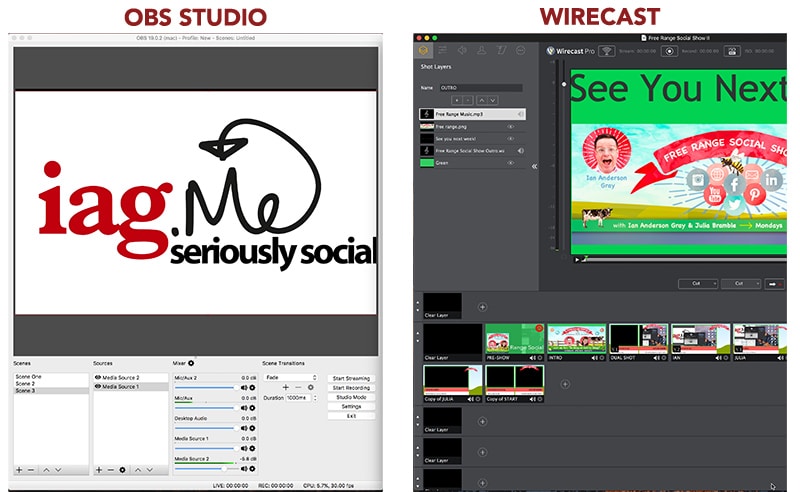
Task: Move scene up in OBS Scenes panel
Action: 46,470
